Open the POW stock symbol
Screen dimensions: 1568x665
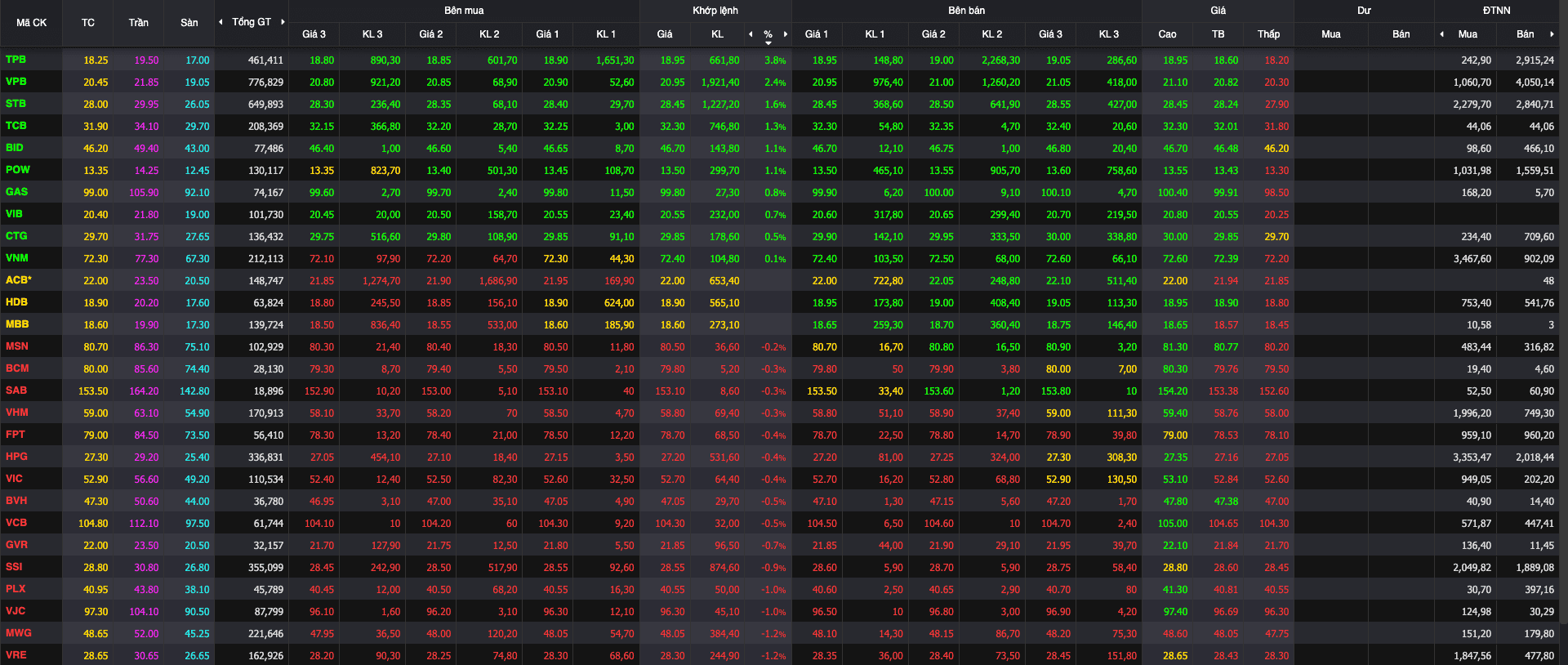(x=17, y=170)
